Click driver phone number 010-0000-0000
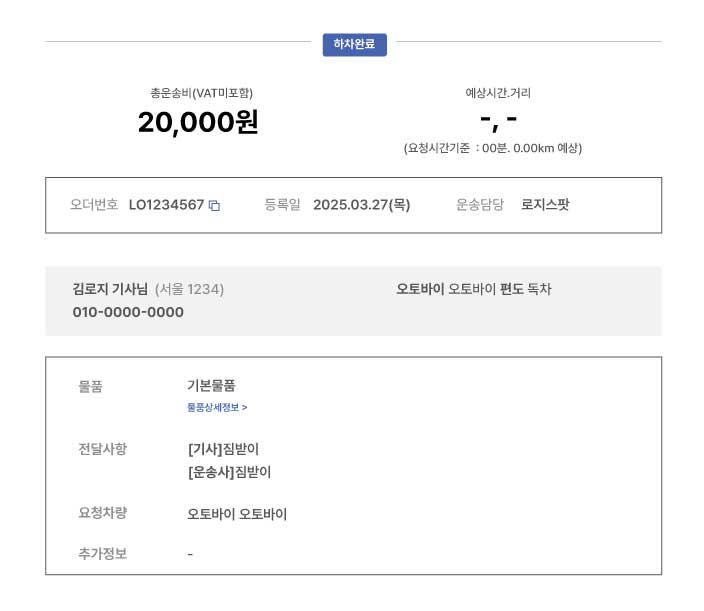Viewport: 704px width, 611px height. (128, 312)
